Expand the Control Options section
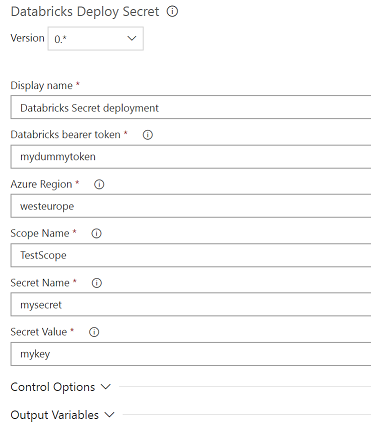Image resolution: width=371 pixels, height=437 pixels. click(60, 387)
